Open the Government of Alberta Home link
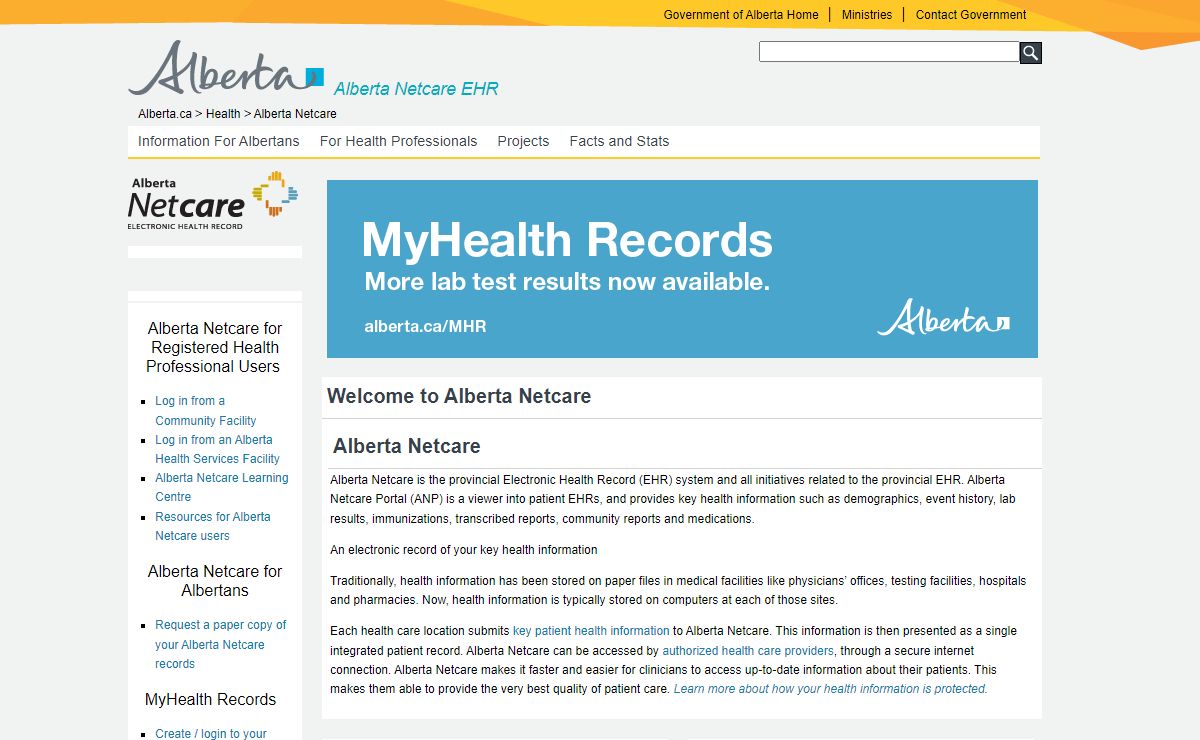This screenshot has height=740, width=1200. (741, 15)
